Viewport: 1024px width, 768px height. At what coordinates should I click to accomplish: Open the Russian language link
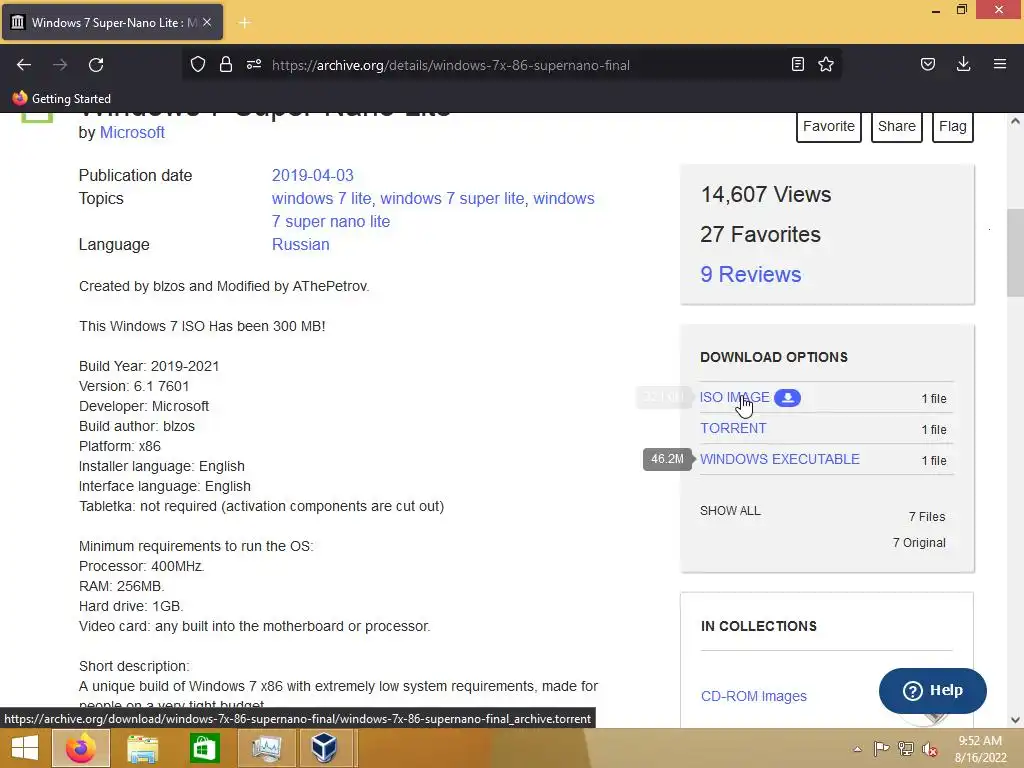pos(300,244)
